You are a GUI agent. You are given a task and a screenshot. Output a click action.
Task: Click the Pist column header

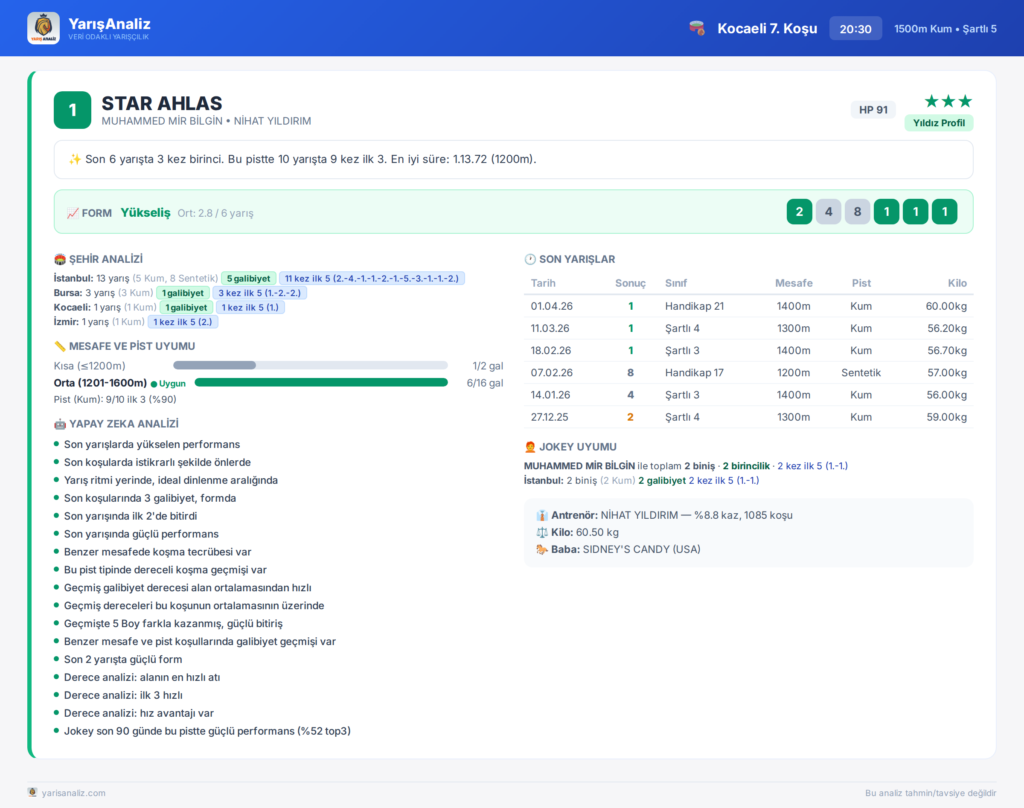coord(861,283)
